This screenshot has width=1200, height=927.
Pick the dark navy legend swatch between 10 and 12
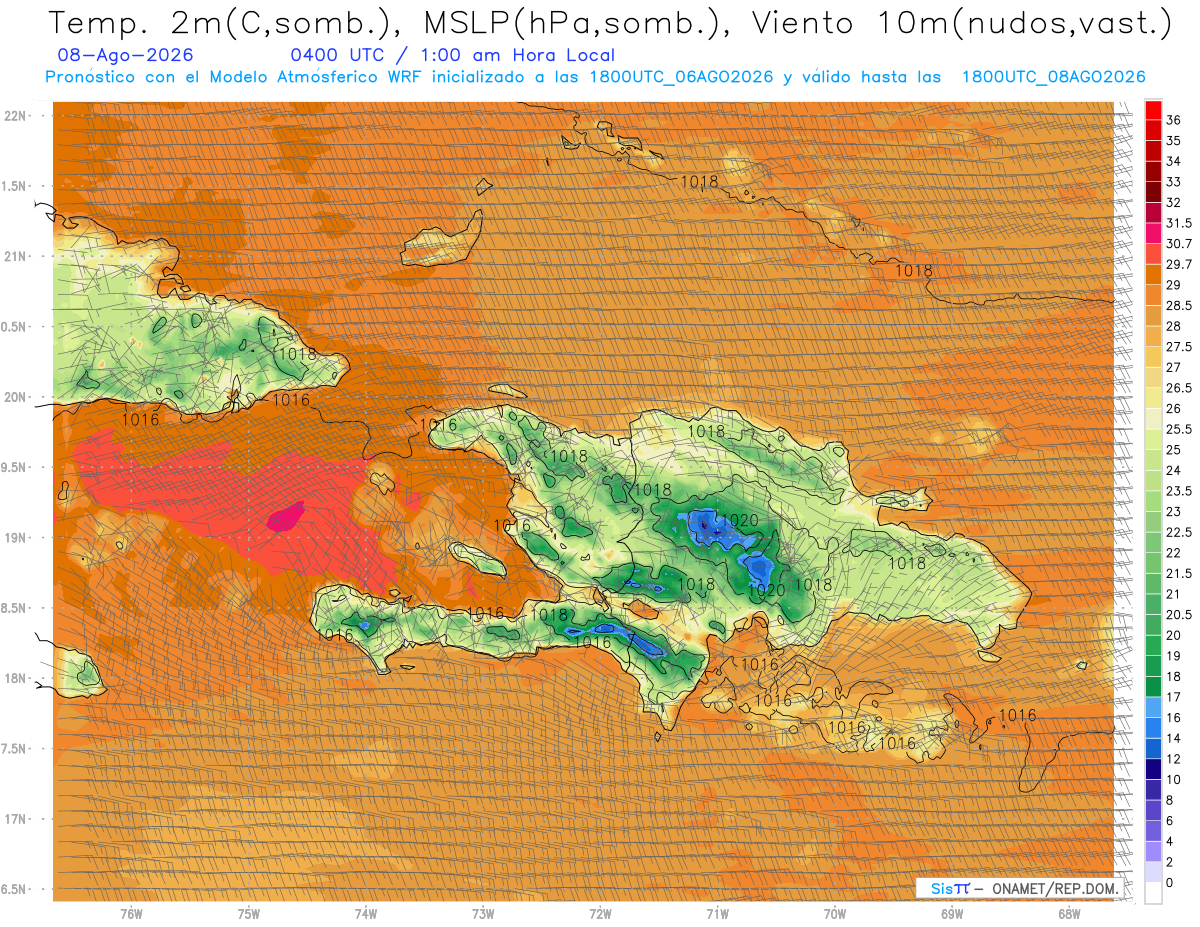[1153, 768]
